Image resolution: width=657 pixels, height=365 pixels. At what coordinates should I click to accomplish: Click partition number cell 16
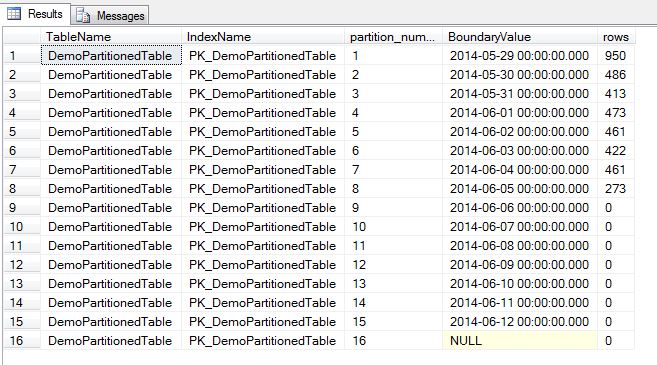pyautogui.click(x=393, y=341)
